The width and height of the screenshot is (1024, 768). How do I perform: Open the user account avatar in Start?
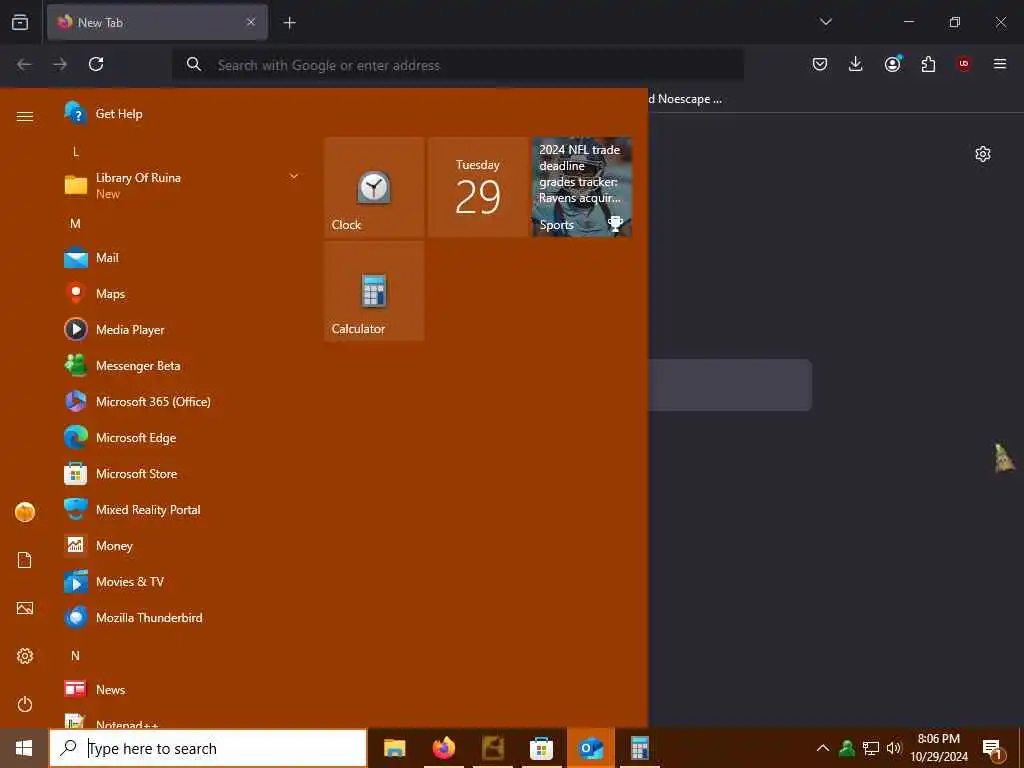[25, 512]
